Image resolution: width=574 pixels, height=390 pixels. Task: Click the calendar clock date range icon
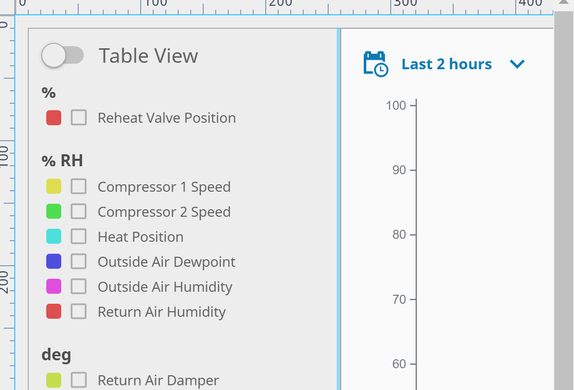[376, 64]
